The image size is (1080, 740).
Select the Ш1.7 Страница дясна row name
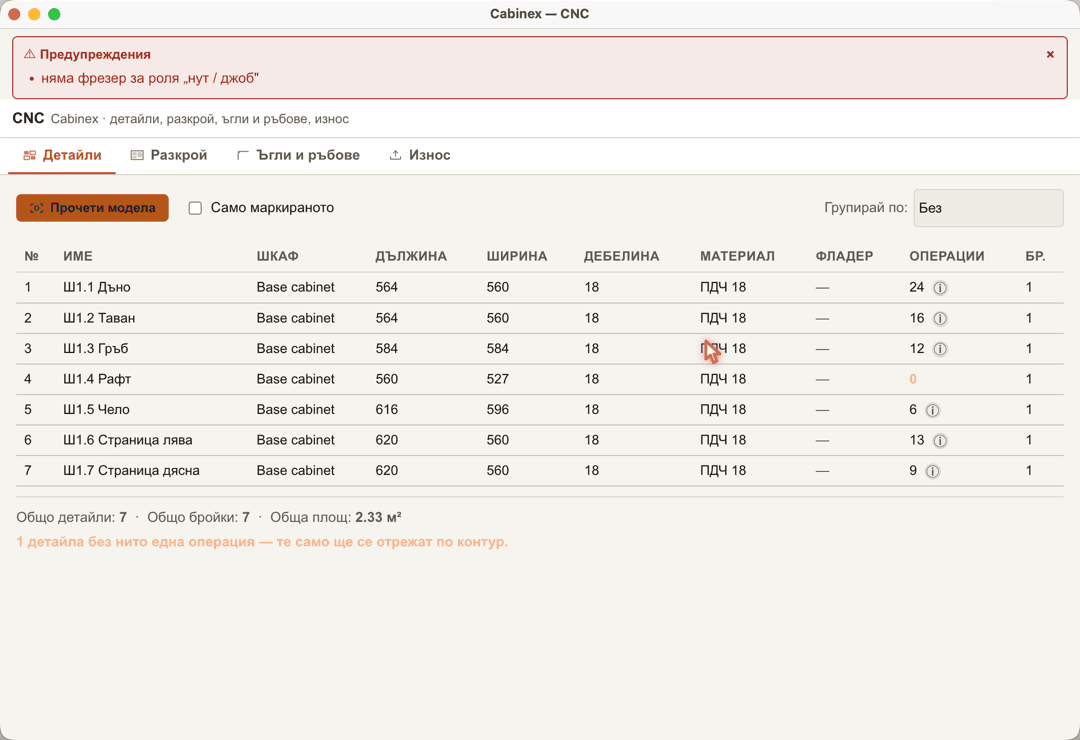pos(131,471)
